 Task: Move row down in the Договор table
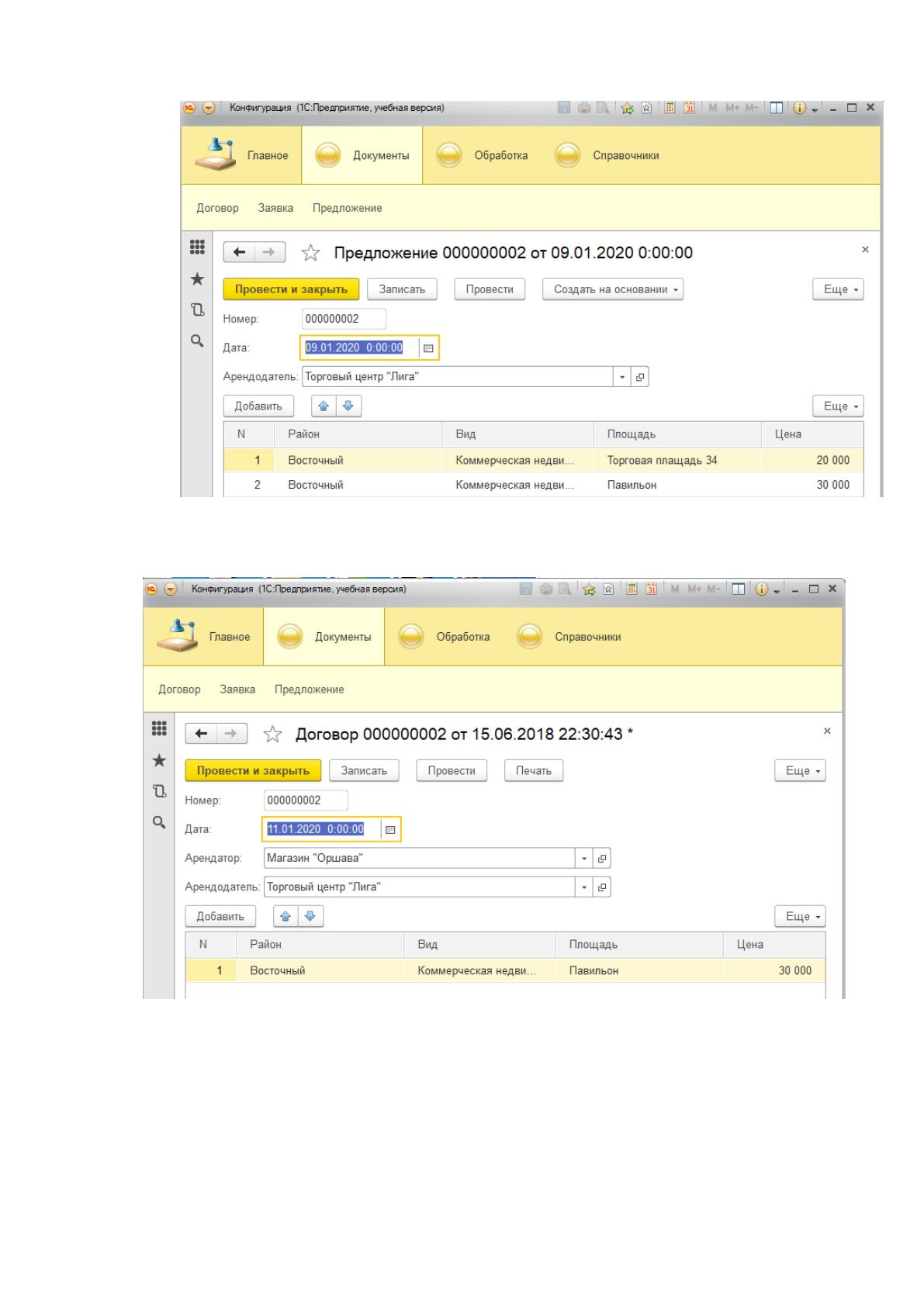(x=310, y=916)
